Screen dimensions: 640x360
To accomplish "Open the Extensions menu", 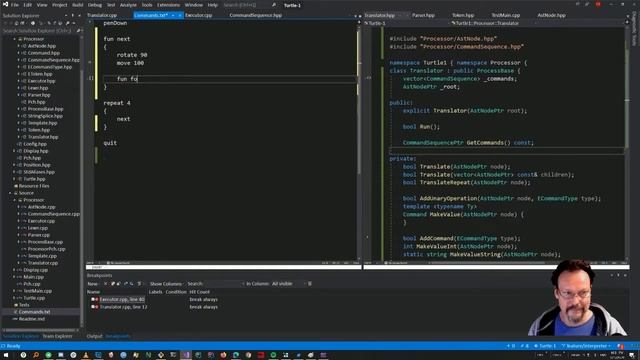I will [x=168, y=5].
